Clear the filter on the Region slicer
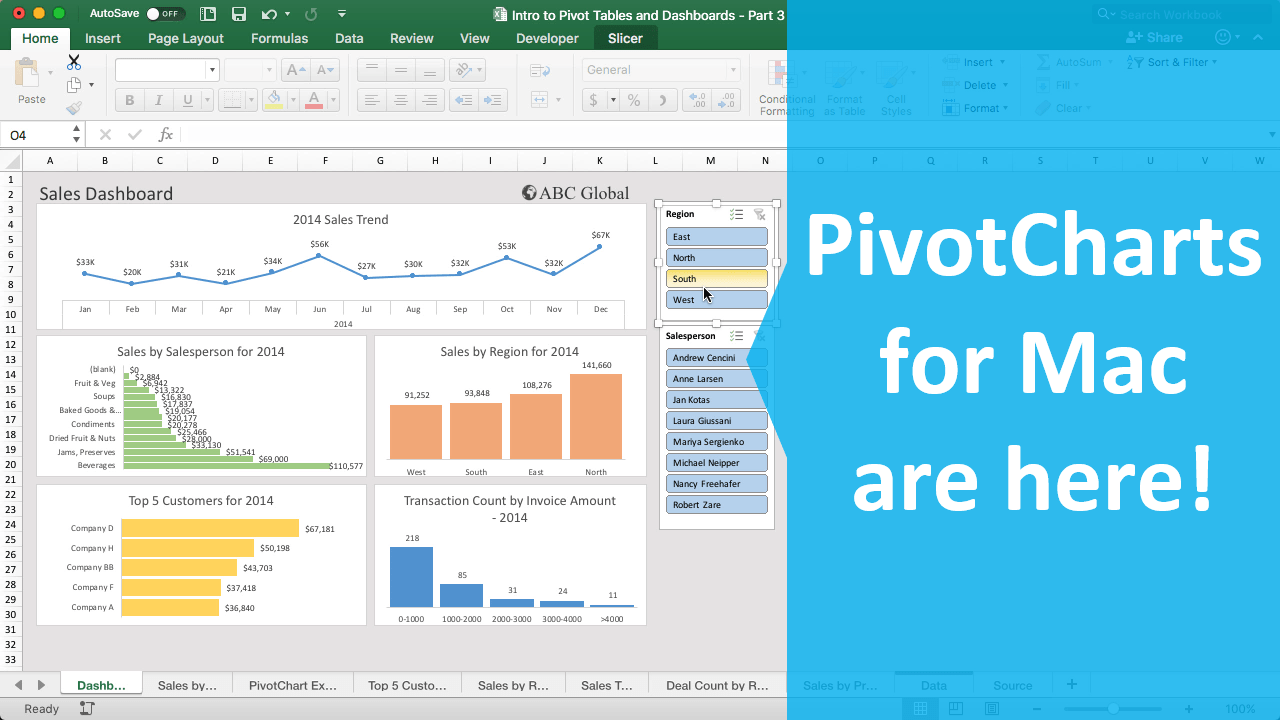The height and width of the screenshot is (720, 1280). click(x=759, y=214)
